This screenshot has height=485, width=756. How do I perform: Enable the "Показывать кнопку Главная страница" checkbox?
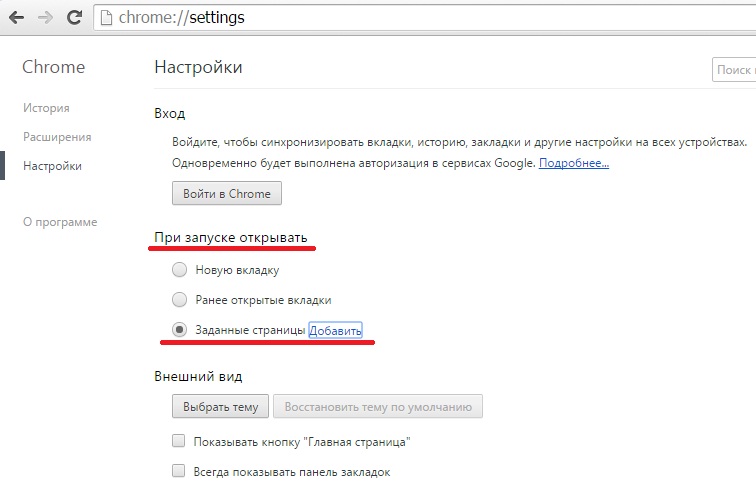pyautogui.click(x=179, y=441)
